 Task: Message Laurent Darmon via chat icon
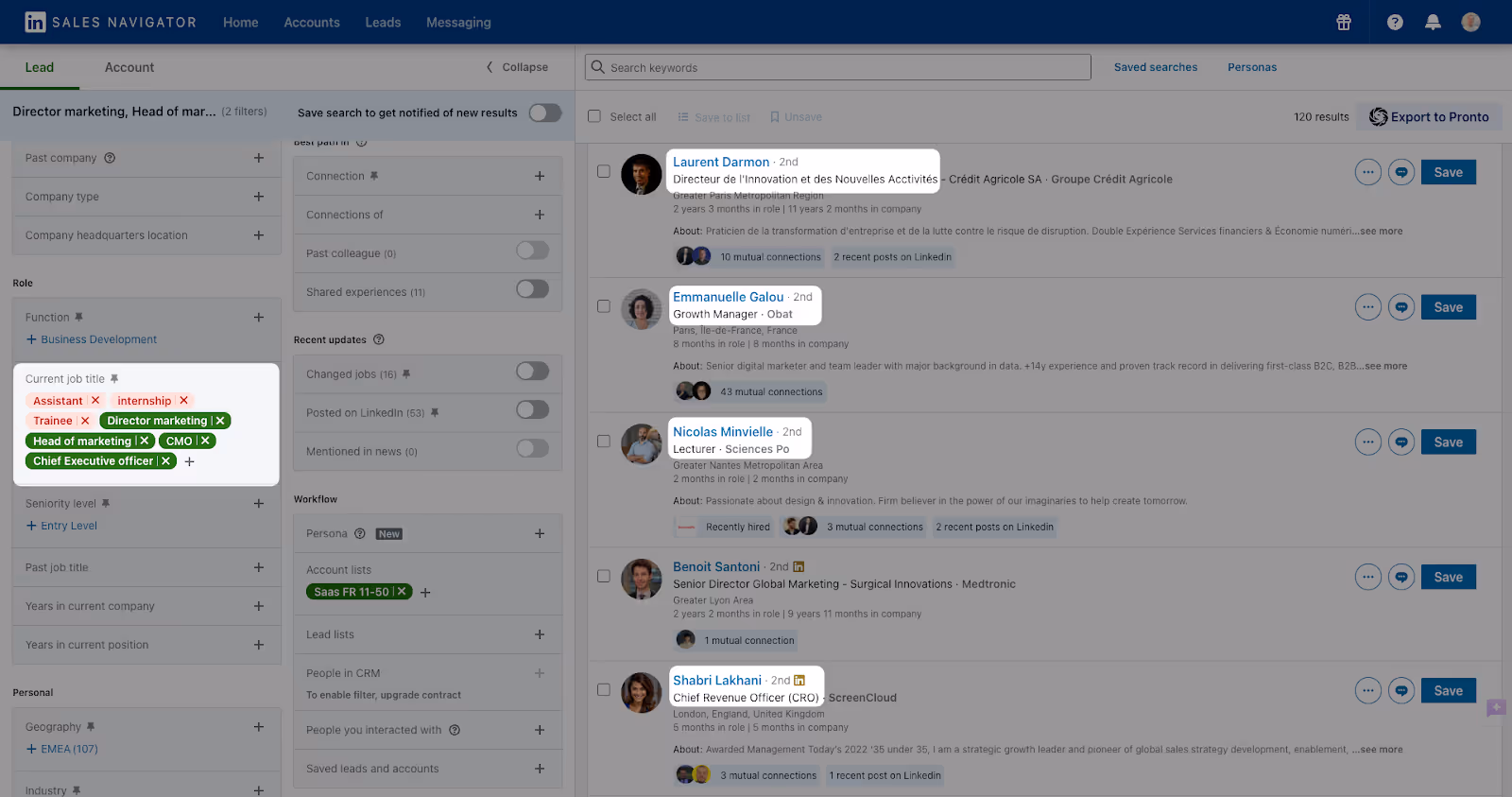click(x=1401, y=172)
